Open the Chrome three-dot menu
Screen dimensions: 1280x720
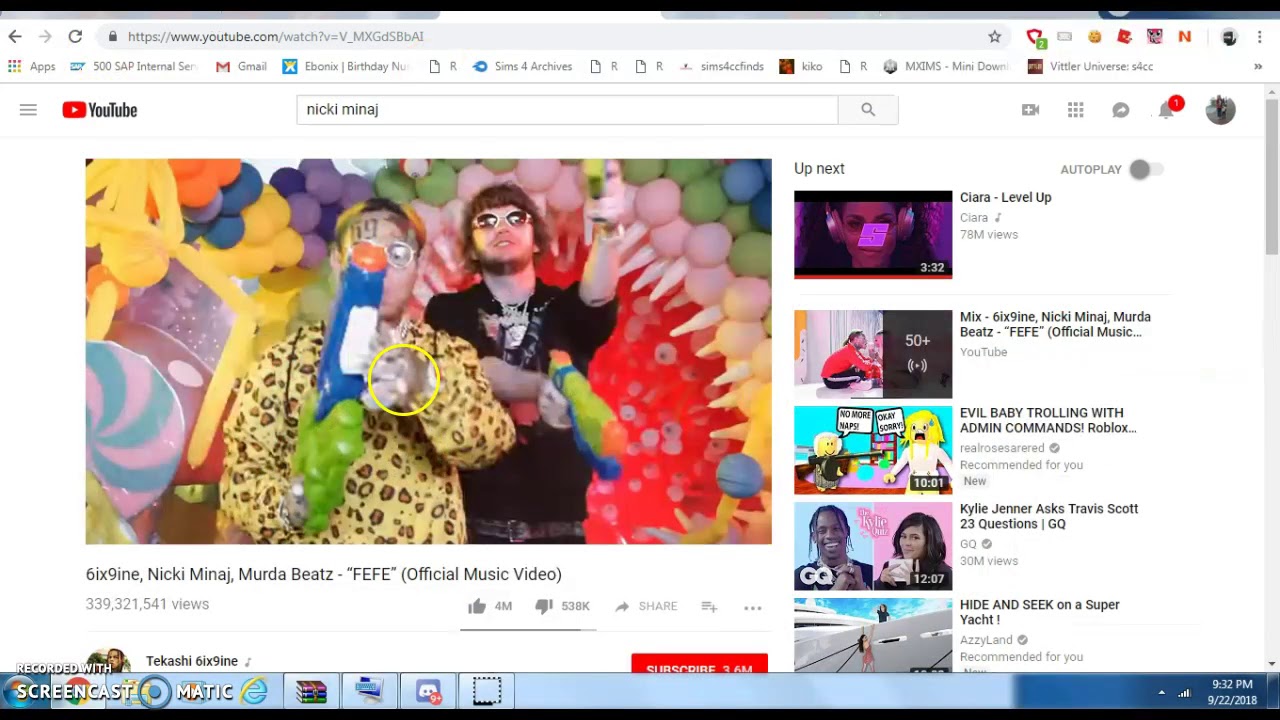point(1260,37)
